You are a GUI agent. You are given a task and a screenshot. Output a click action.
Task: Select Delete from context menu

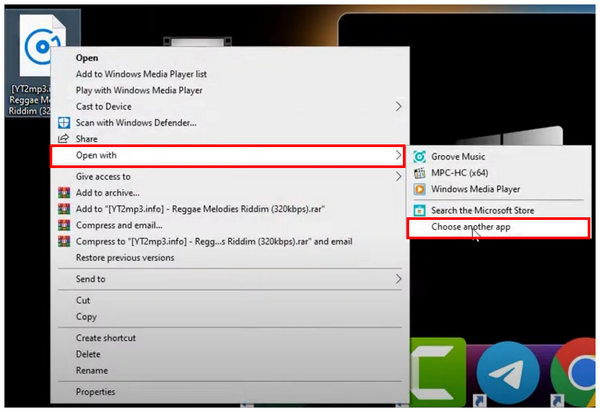pyautogui.click(x=88, y=354)
